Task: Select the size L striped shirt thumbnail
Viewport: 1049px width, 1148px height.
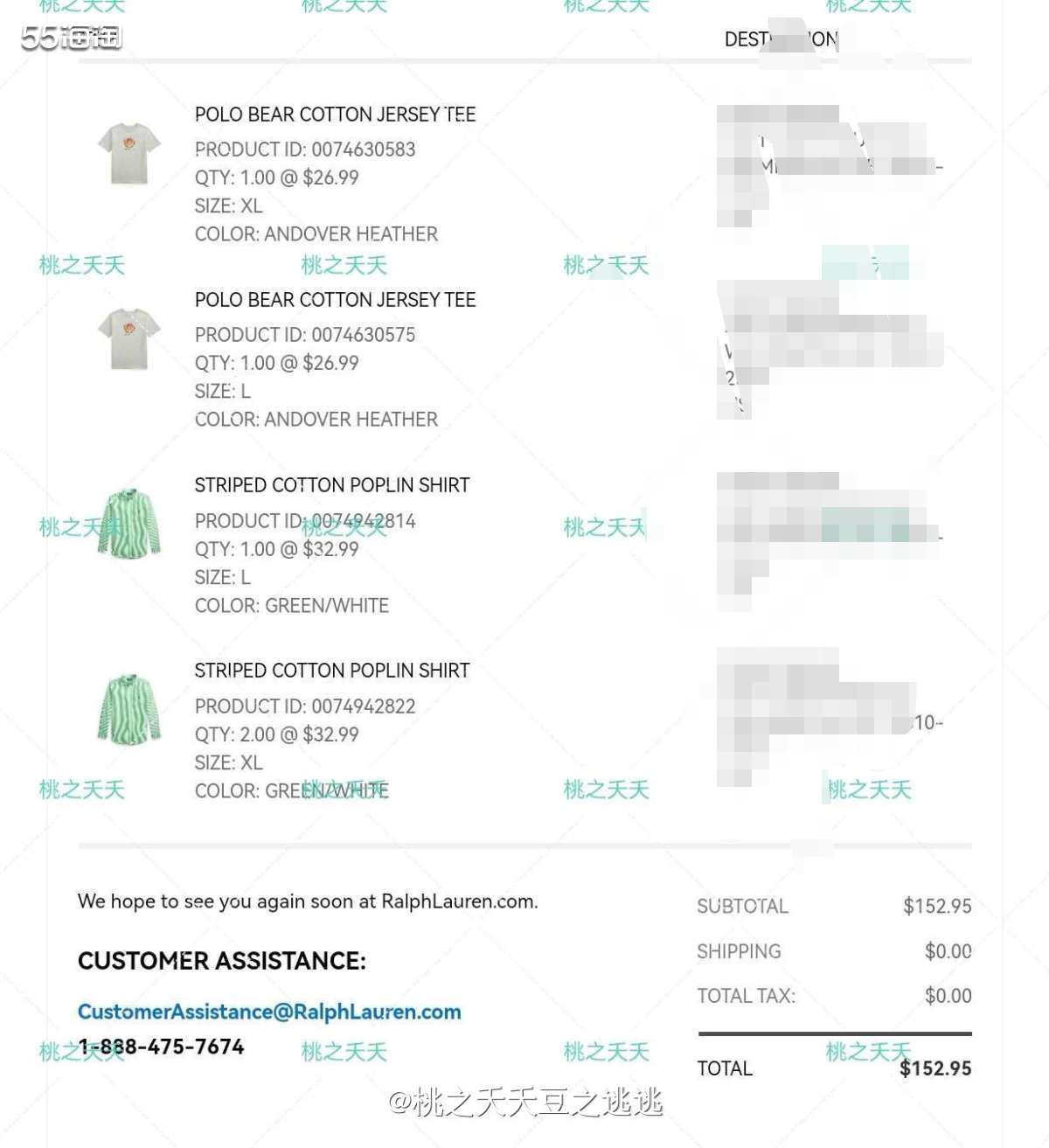Action: pyautogui.click(x=129, y=523)
